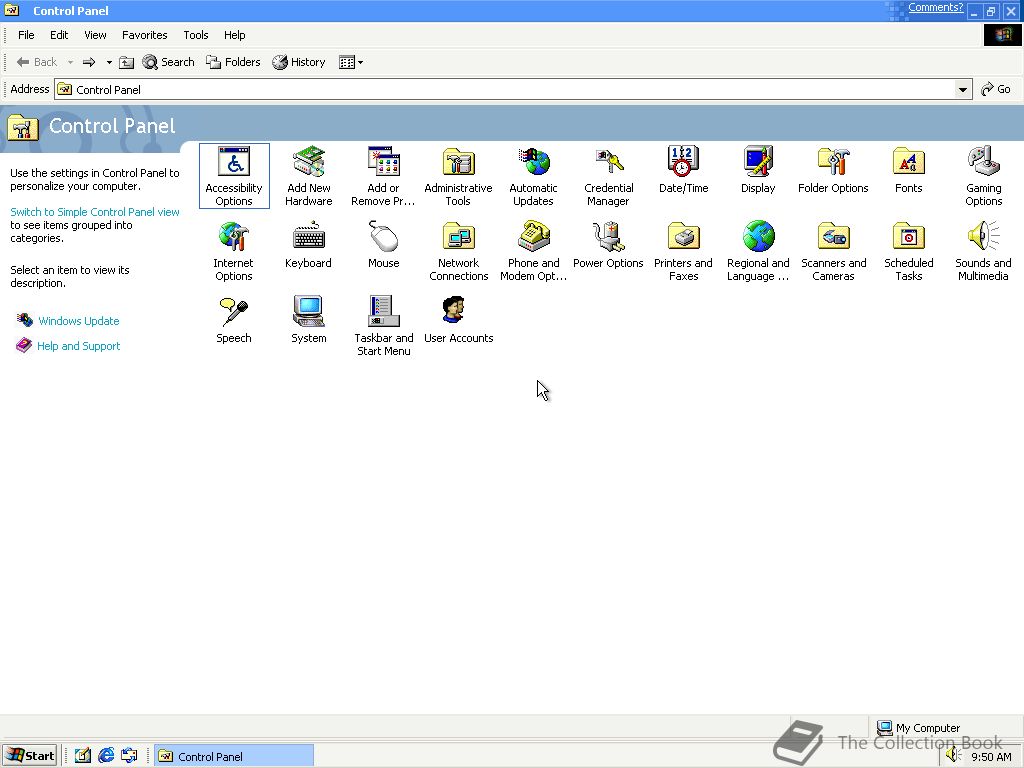Open the Favorites menu
This screenshot has height=768, width=1024.
click(x=144, y=35)
